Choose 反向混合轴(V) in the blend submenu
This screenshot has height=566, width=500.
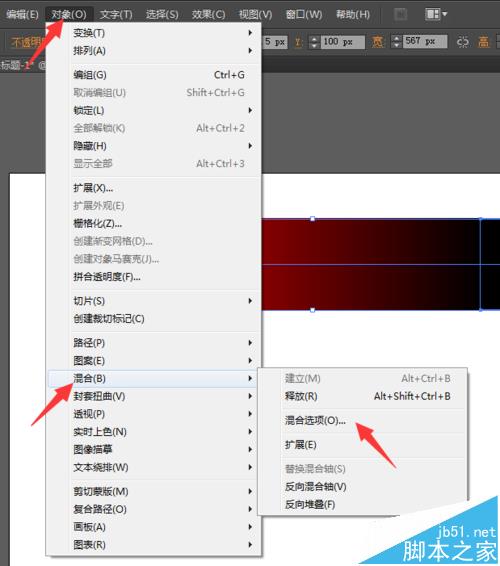point(362,487)
